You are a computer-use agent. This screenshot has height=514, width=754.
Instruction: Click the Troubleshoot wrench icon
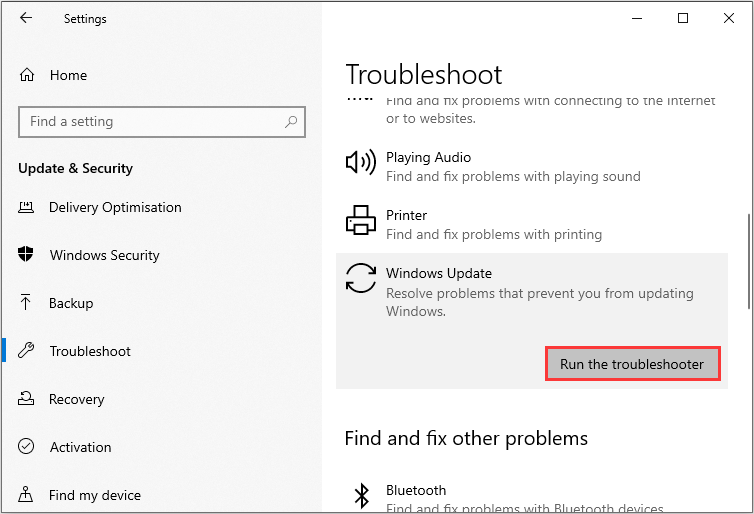(x=27, y=351)
